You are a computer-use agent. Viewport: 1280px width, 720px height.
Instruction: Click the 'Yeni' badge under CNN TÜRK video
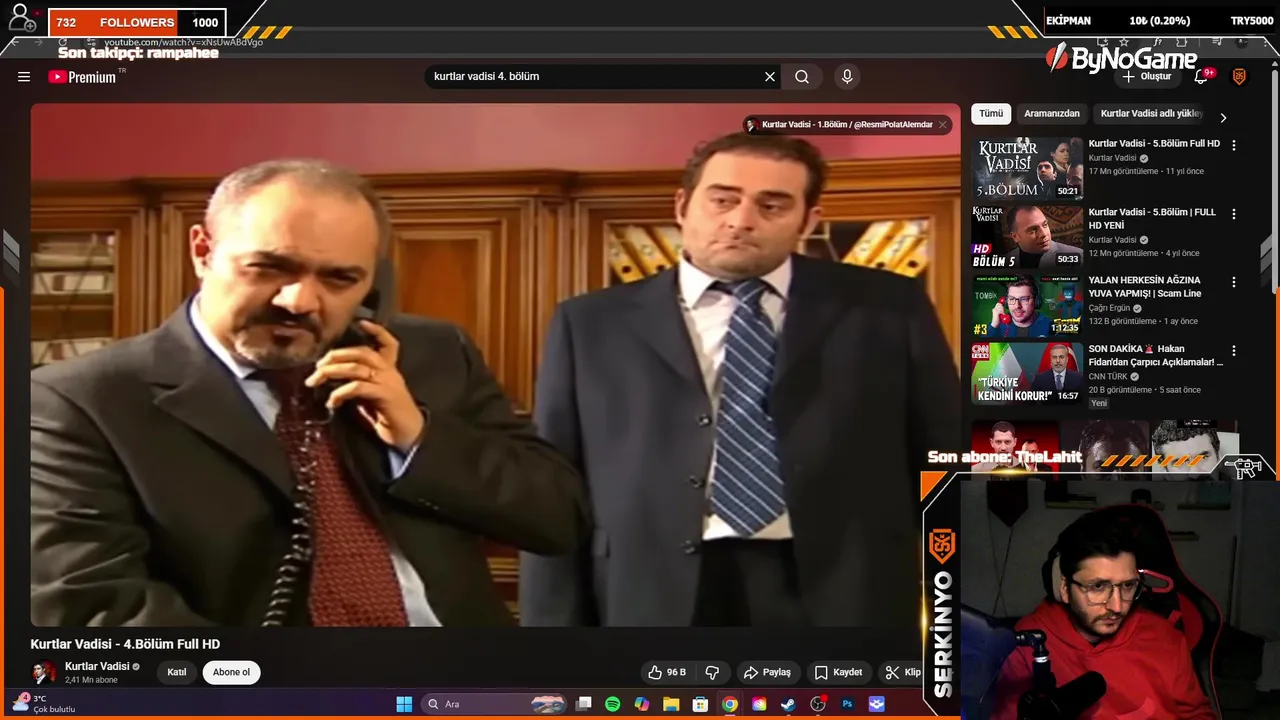click(1099, 403)
